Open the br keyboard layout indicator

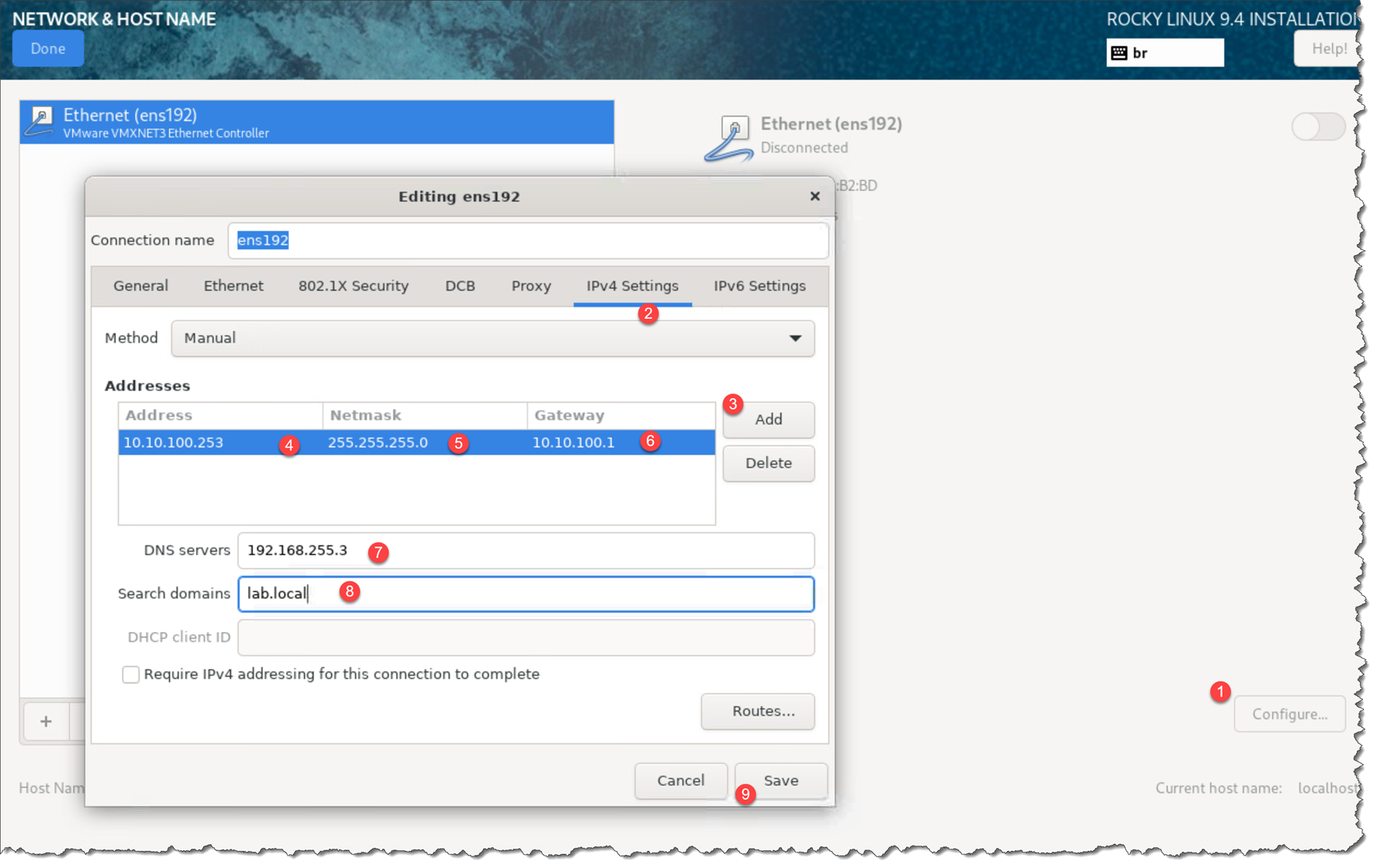coord(1164,52)
